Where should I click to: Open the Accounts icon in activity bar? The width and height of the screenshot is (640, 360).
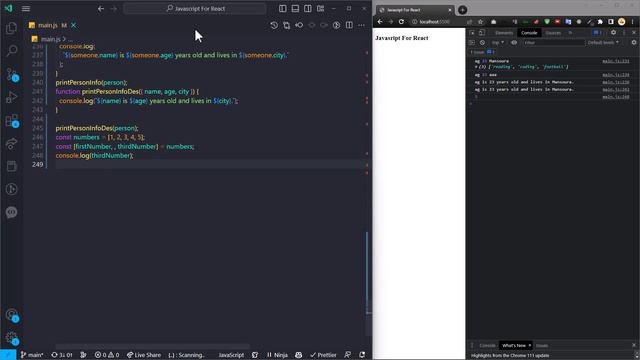pos(11,314)
